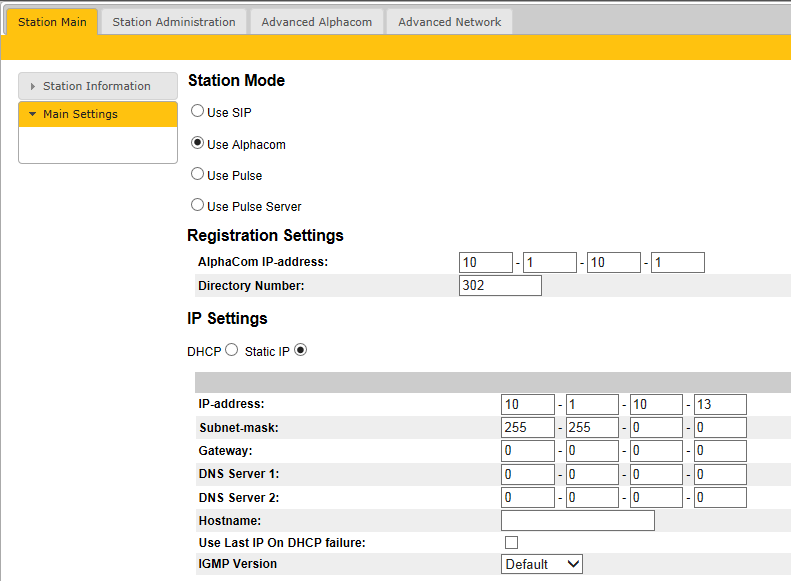This screenshot has width=791, height=581.
Task: Toggle Use Last IP On DHCP failure
Action: pos(511,542)
